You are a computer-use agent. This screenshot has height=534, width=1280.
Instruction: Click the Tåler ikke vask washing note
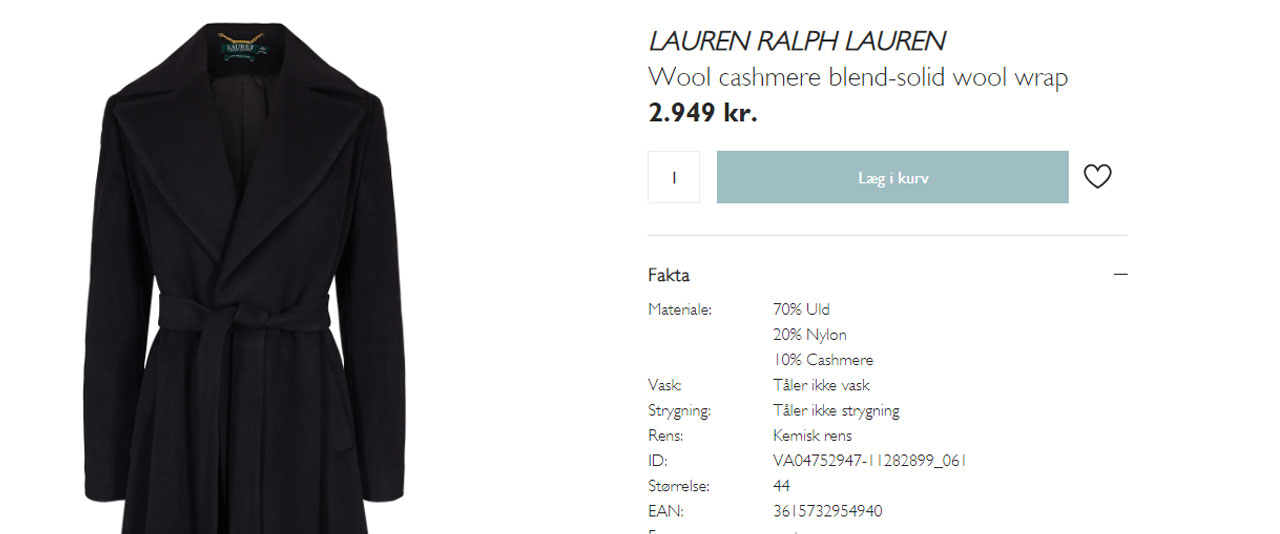click(821, 385)
